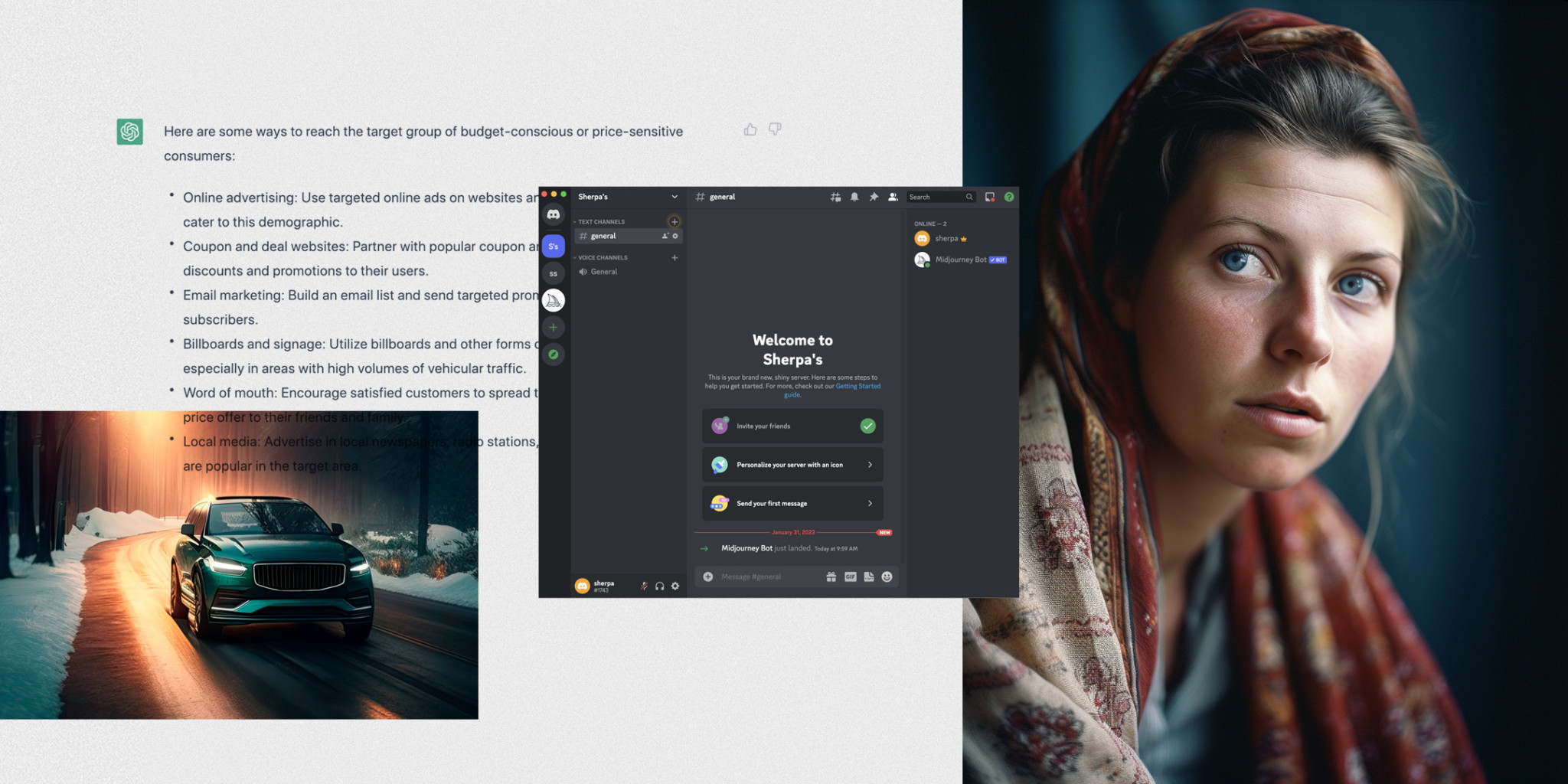Collapse the VOICE CHANNELS category
Viewport: 1568px width, 784px height.
coord(602,257)
